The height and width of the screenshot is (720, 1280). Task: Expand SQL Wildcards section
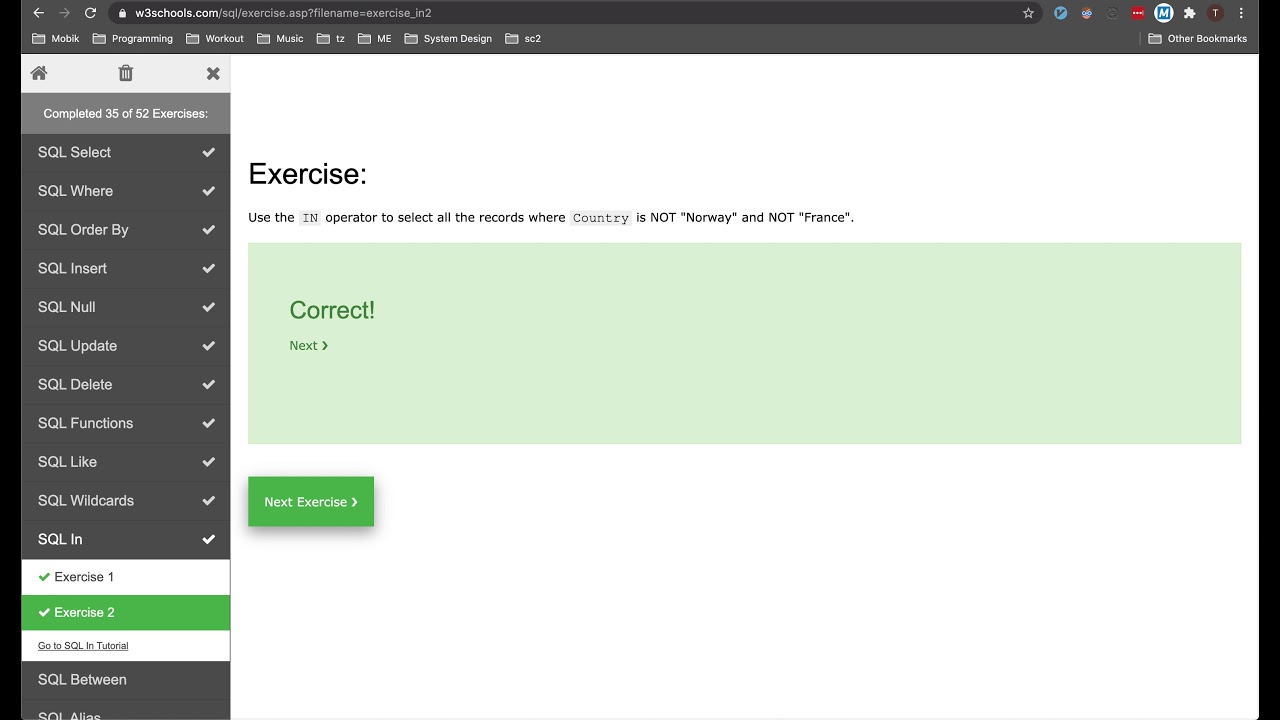(126, 500)
